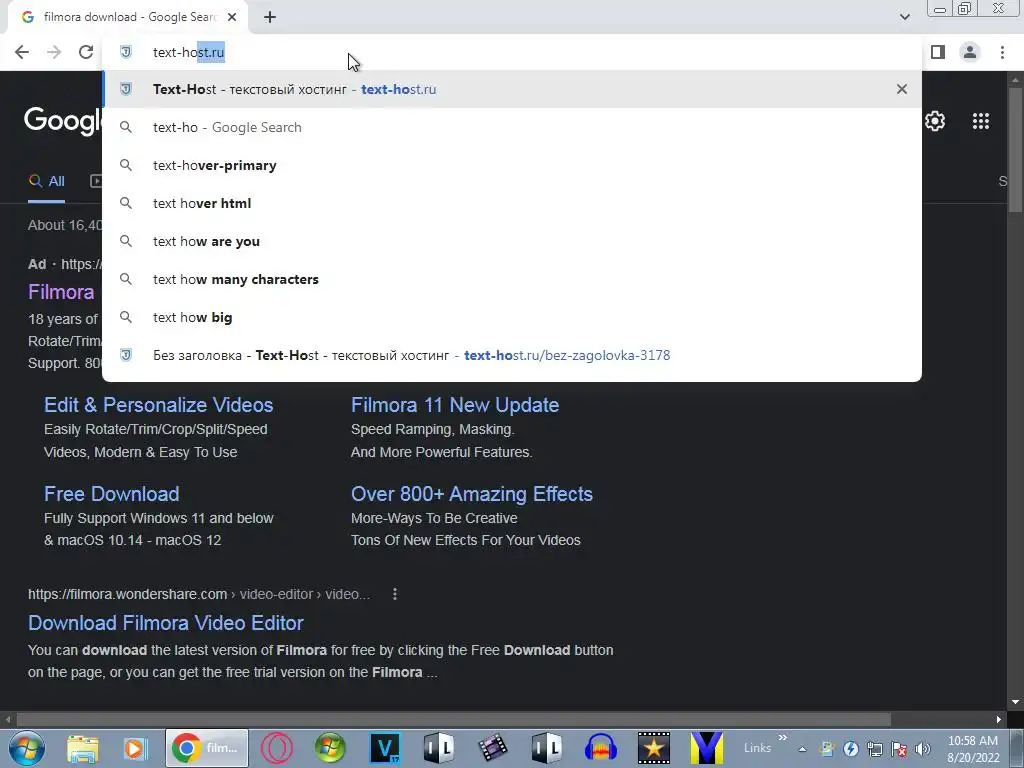Launch Audacity from the taskbar

click(600, 748)
